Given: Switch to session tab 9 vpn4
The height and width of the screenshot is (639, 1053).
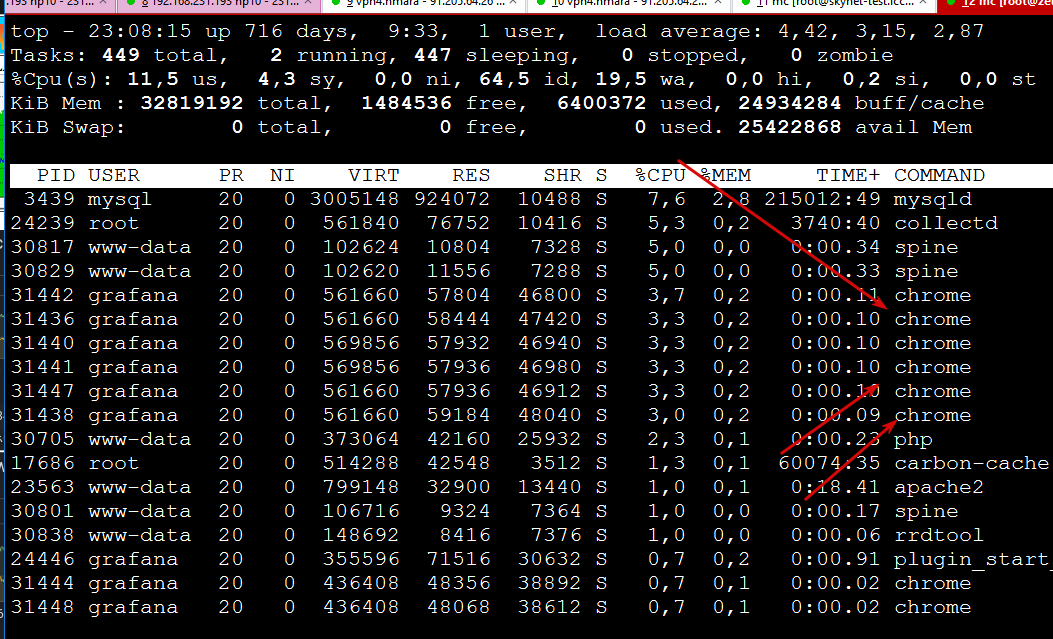Looking at the screenshot, I should 423,3.
